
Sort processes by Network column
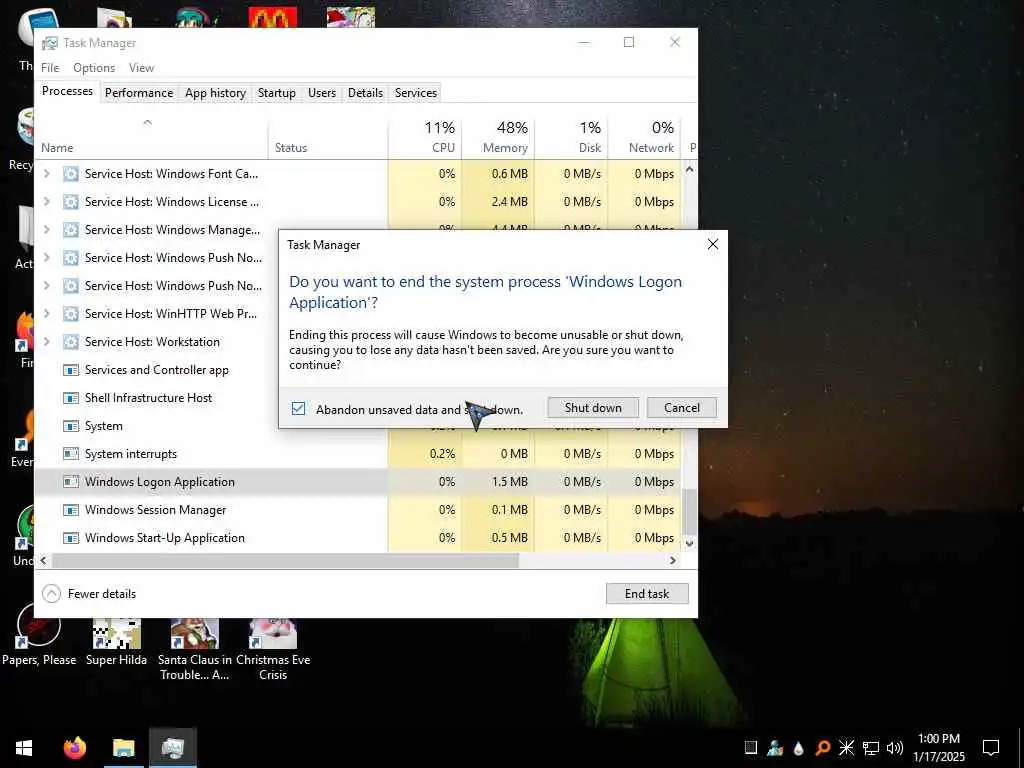click(645, 137)
